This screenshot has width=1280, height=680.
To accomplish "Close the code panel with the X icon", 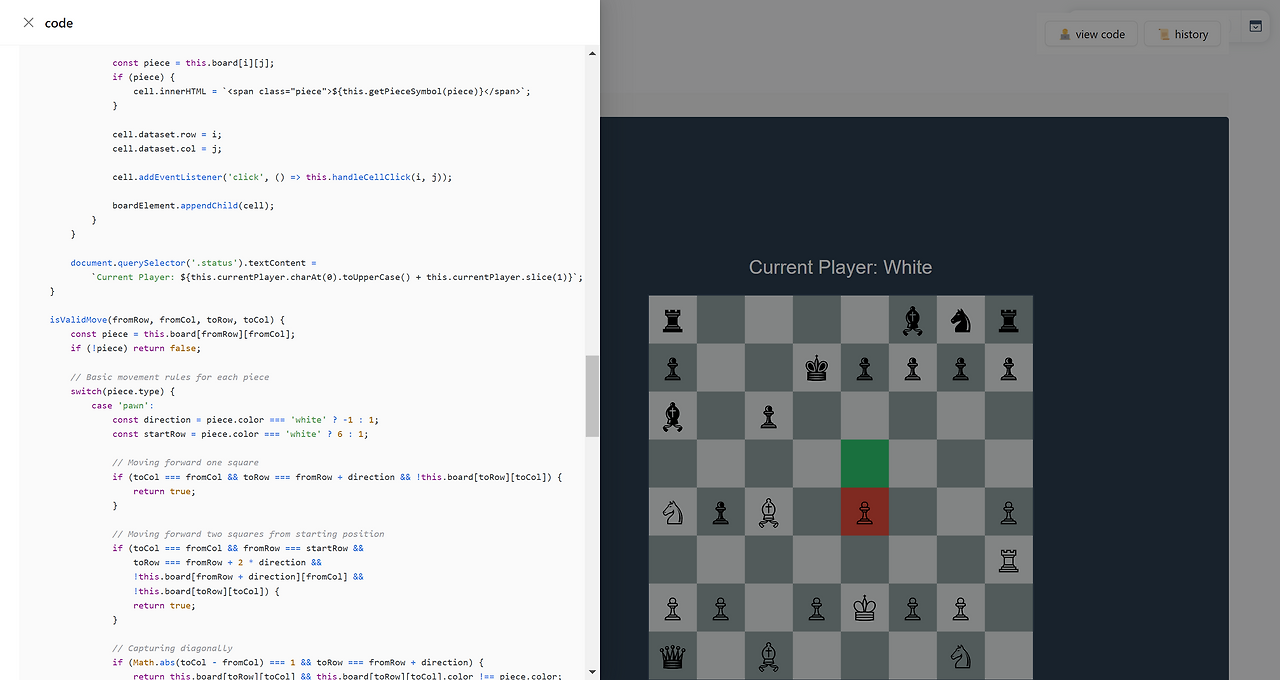I will point(28,22).
